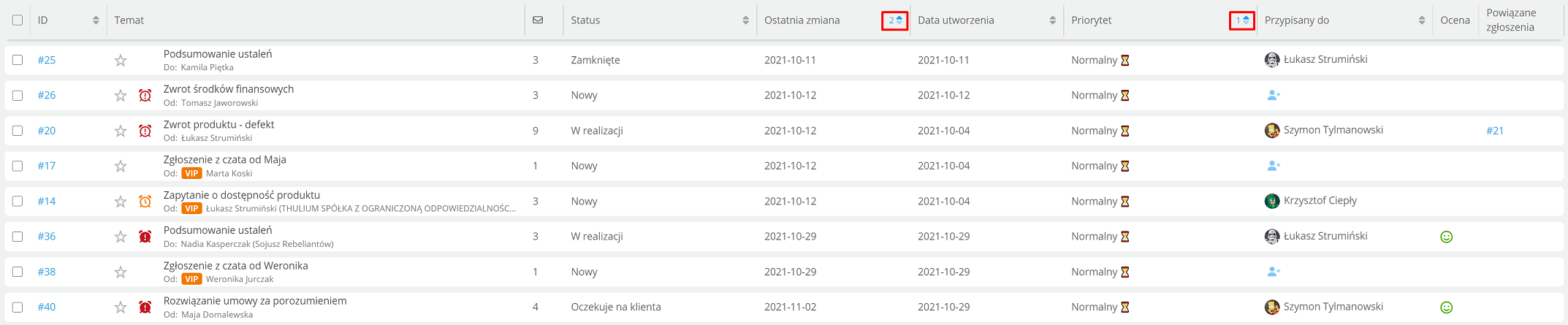Click the Temat column header
1568x325 pixels.
click(129, 20)
